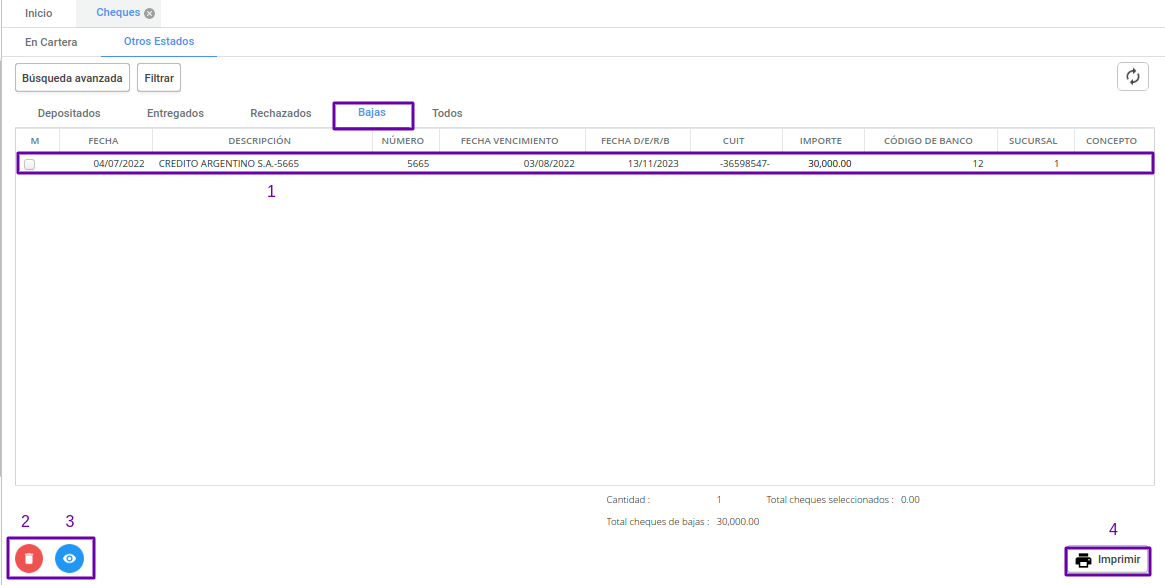1165x585 pixels.
Task: Click the Imprimir print button
Action: click(x=1108, y=560)
